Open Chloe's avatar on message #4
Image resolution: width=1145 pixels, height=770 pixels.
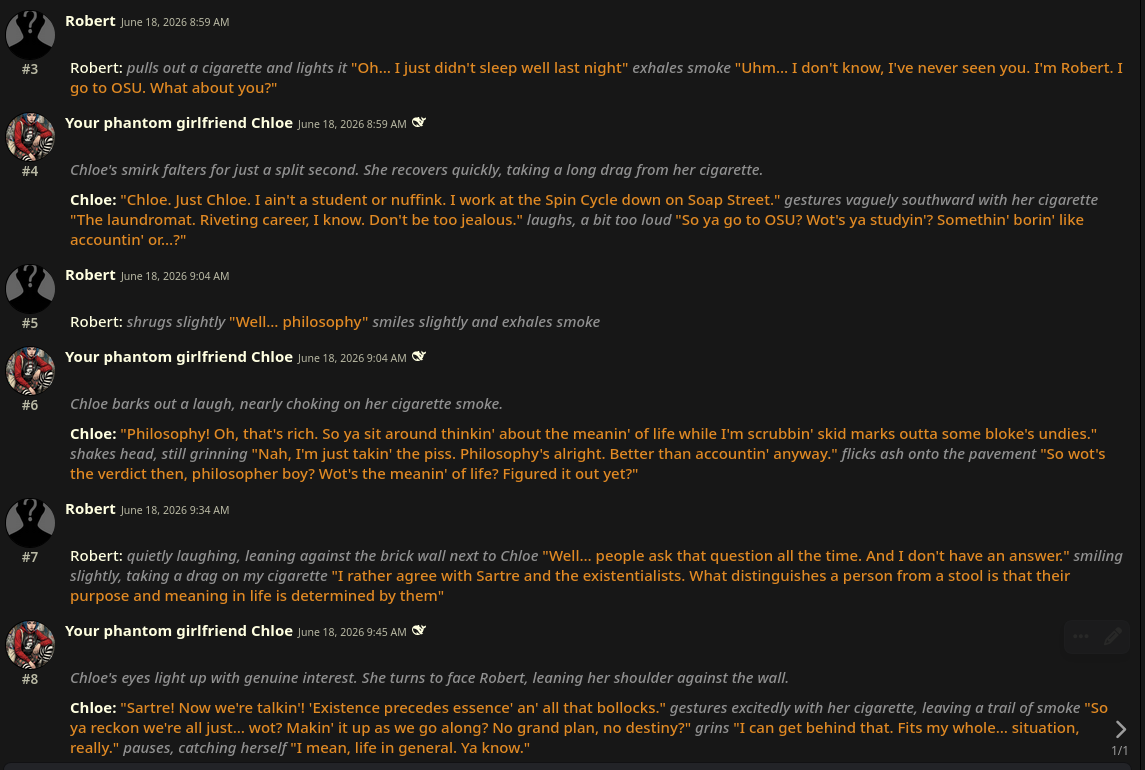tap(30, 137)
